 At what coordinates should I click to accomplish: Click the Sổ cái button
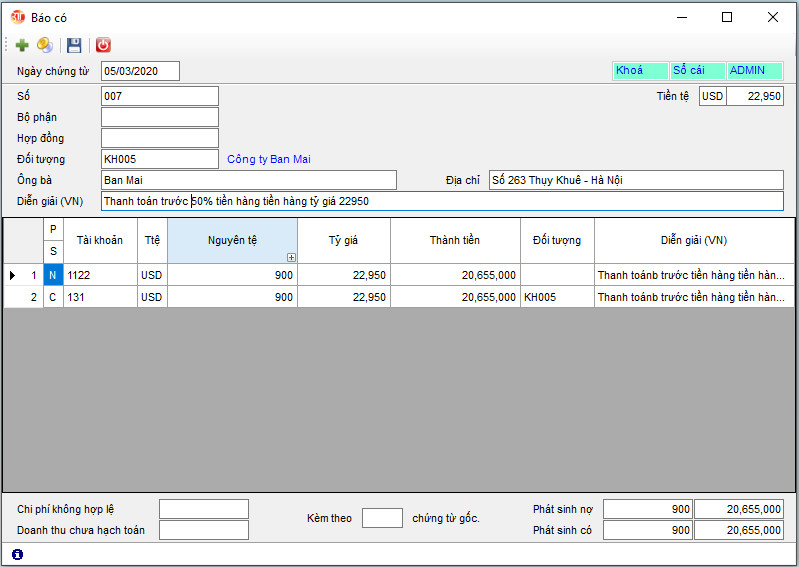click(697, 71)
